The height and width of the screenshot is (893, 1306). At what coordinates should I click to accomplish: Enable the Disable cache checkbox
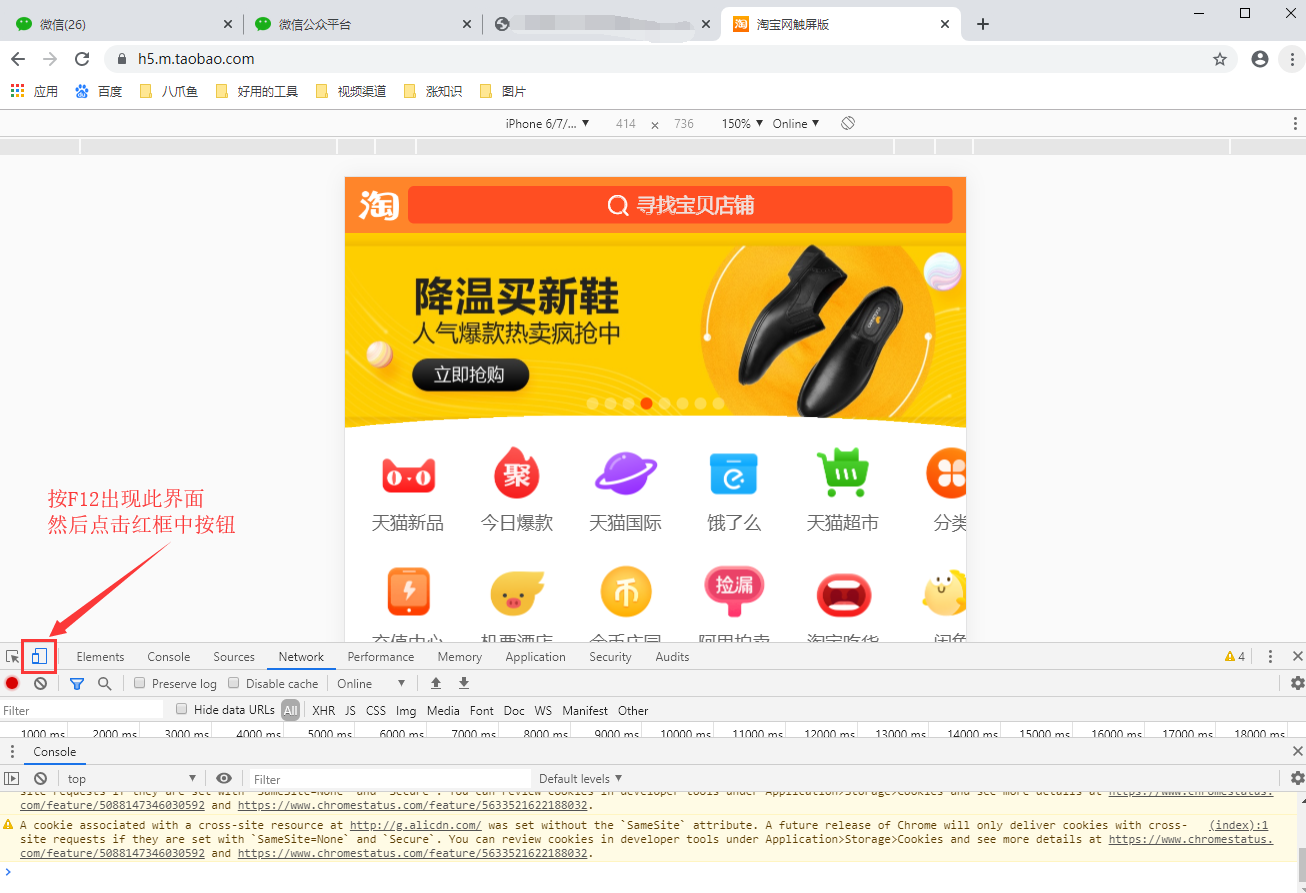(x=234, y=683)
